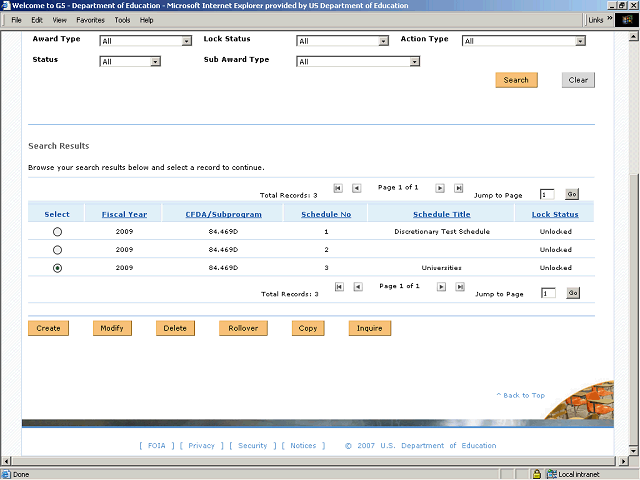Click the Back to Top link
The width and height of the screenshot is (640, 480).
[x=521, y=395]
